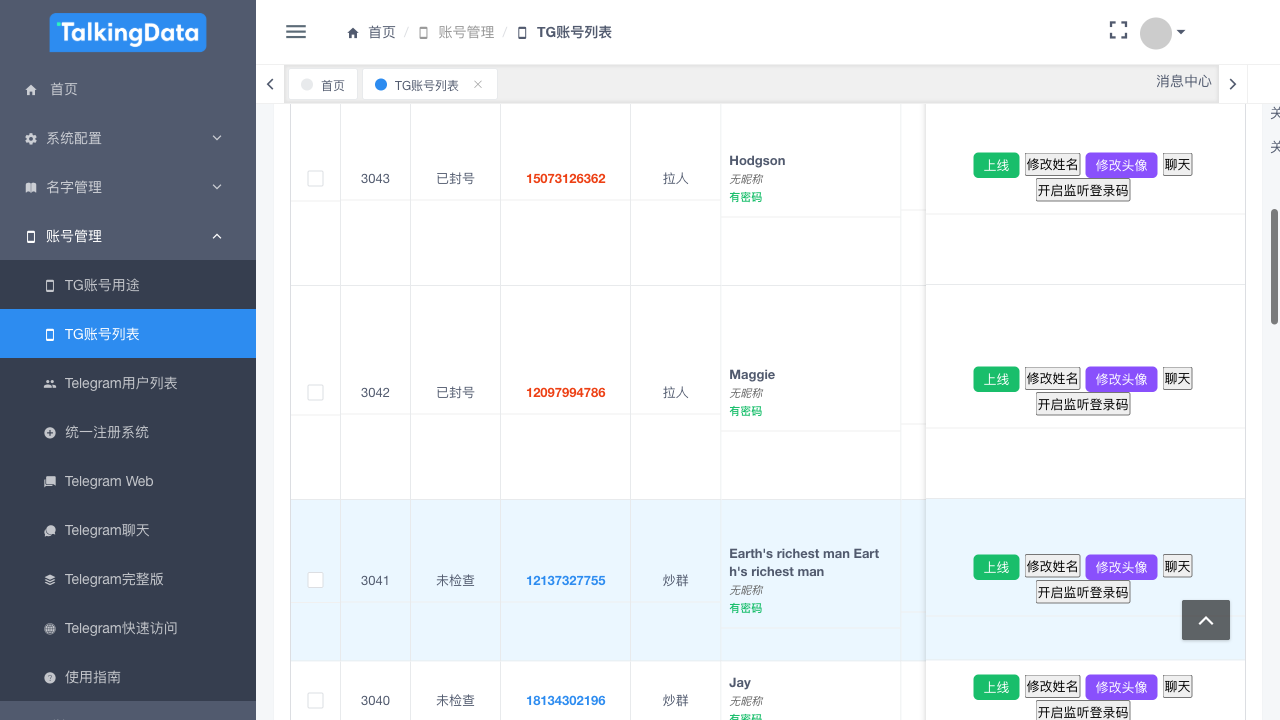Click the scroll-to-top arrow button
This screenshot has width=1280, height=720.
1205,620
